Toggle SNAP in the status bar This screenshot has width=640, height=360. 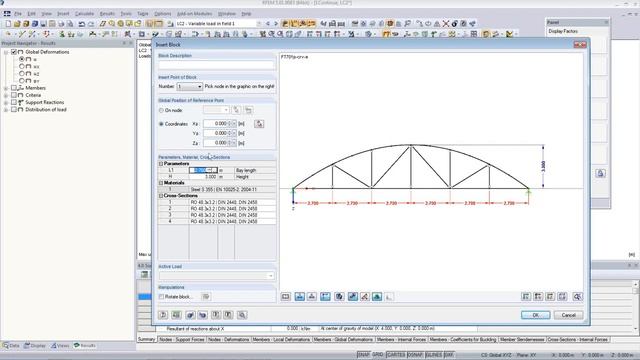point(363,355)
